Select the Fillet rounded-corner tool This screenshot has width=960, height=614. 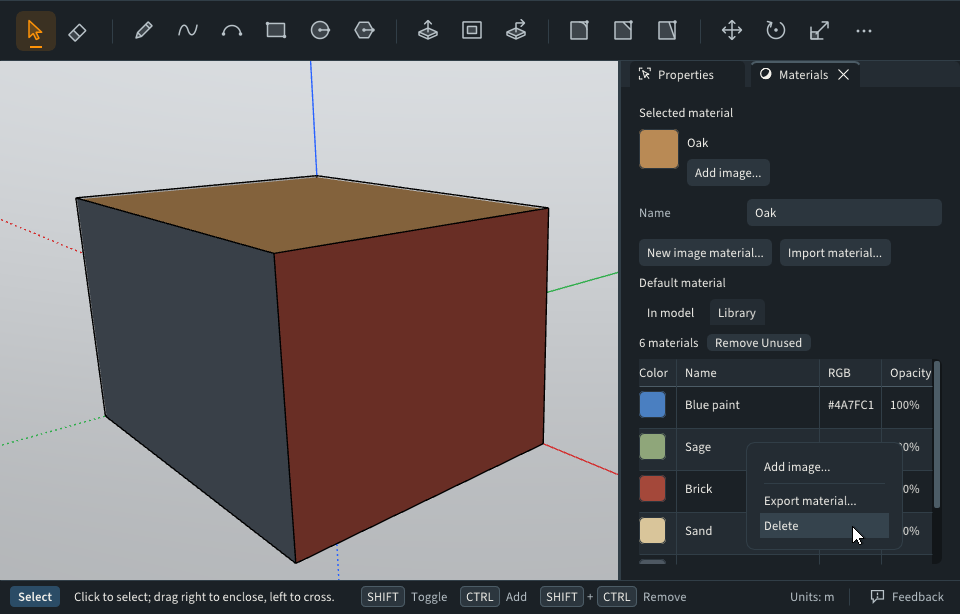579,31
